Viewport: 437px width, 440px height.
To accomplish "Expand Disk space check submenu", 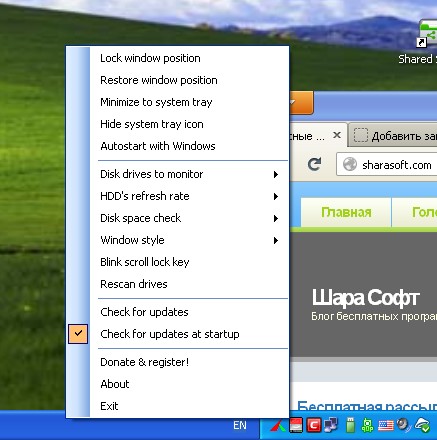I will coord(177,218).
